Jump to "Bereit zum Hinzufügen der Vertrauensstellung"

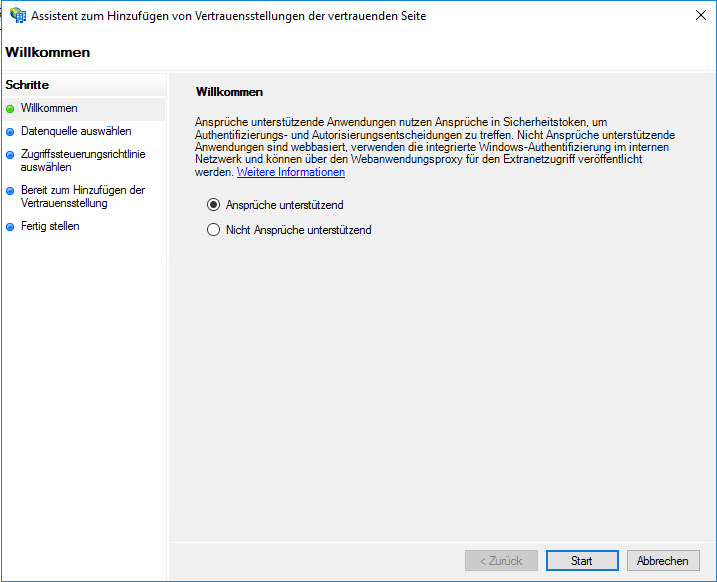[83, 197]
